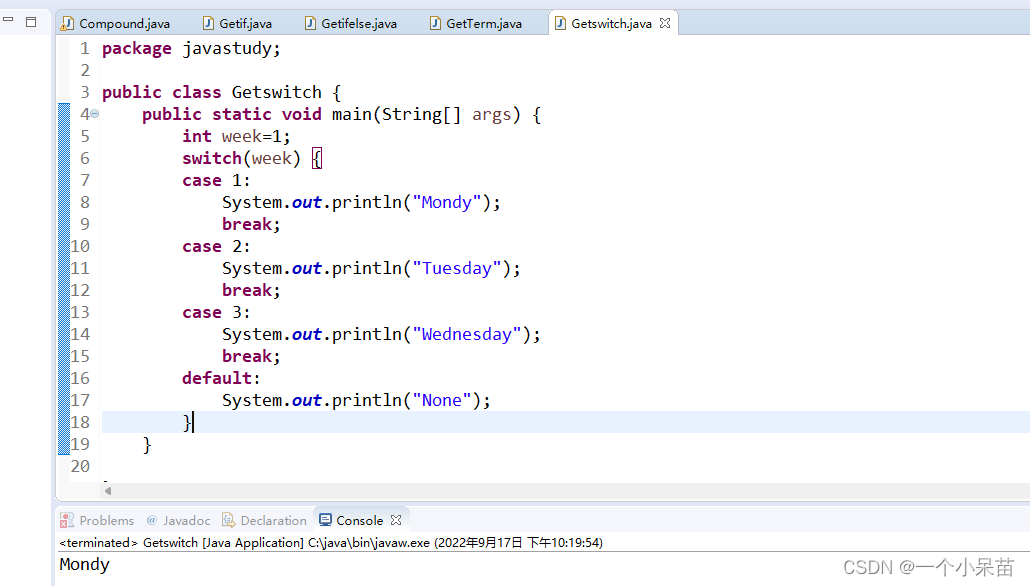
Task: Click the closing brace on line 18
Action: (x=187, y=422)
